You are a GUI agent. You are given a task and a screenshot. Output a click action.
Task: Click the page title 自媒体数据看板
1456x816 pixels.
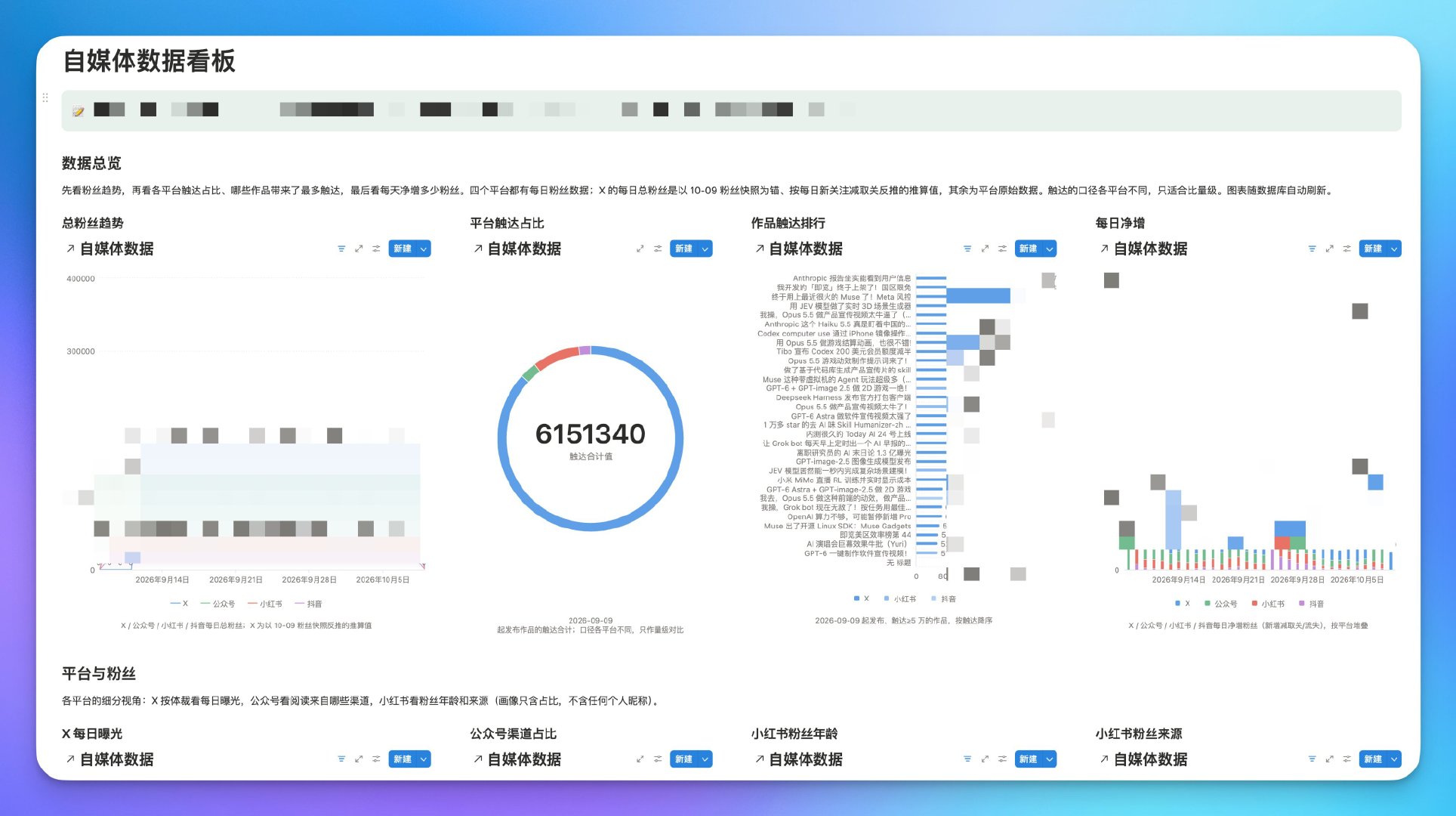click(149, 60)
